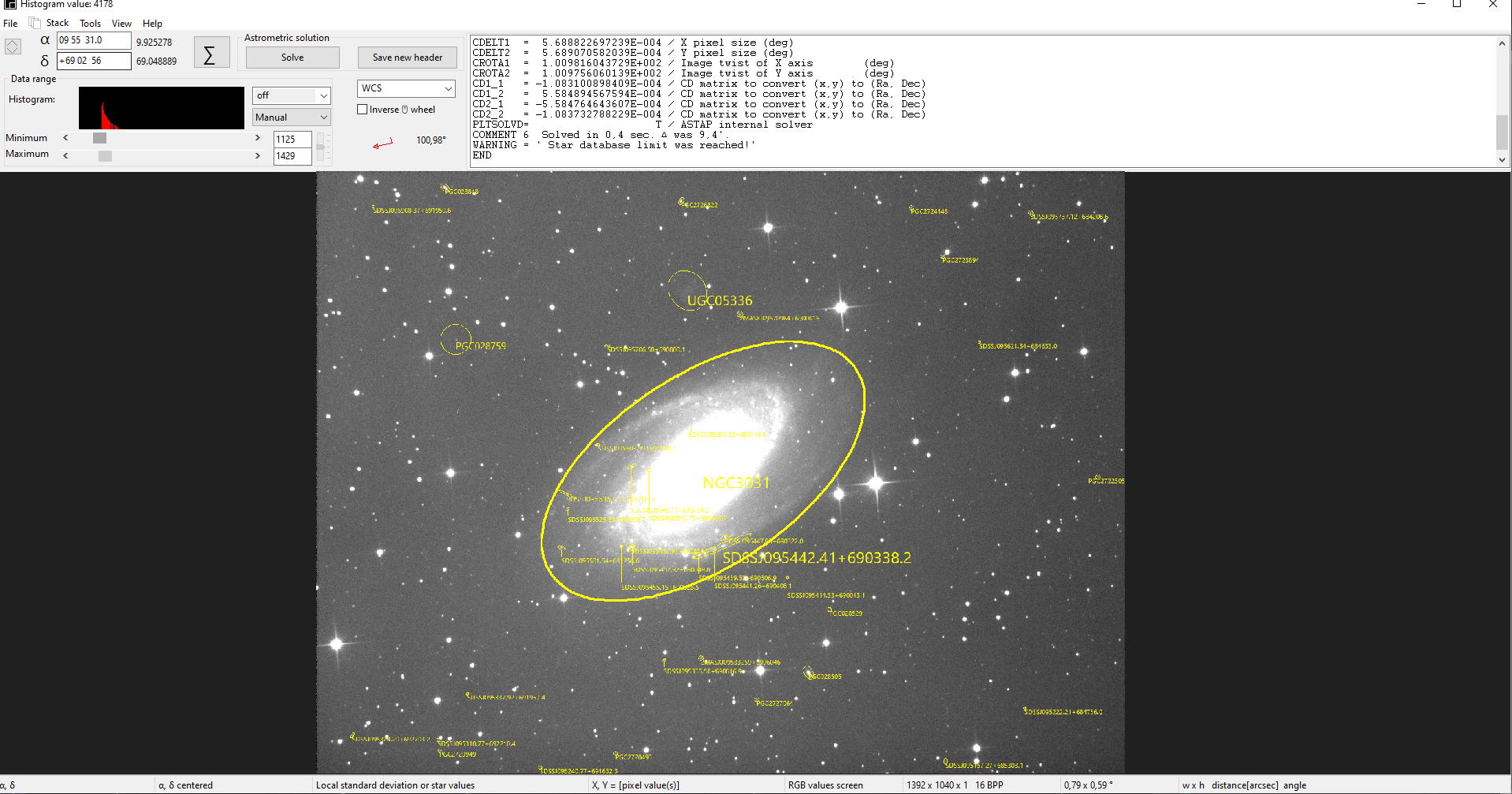Viewport: 1512px width, 794px height.
Task: Click the red histogram graph
Action: pos(162,108)
